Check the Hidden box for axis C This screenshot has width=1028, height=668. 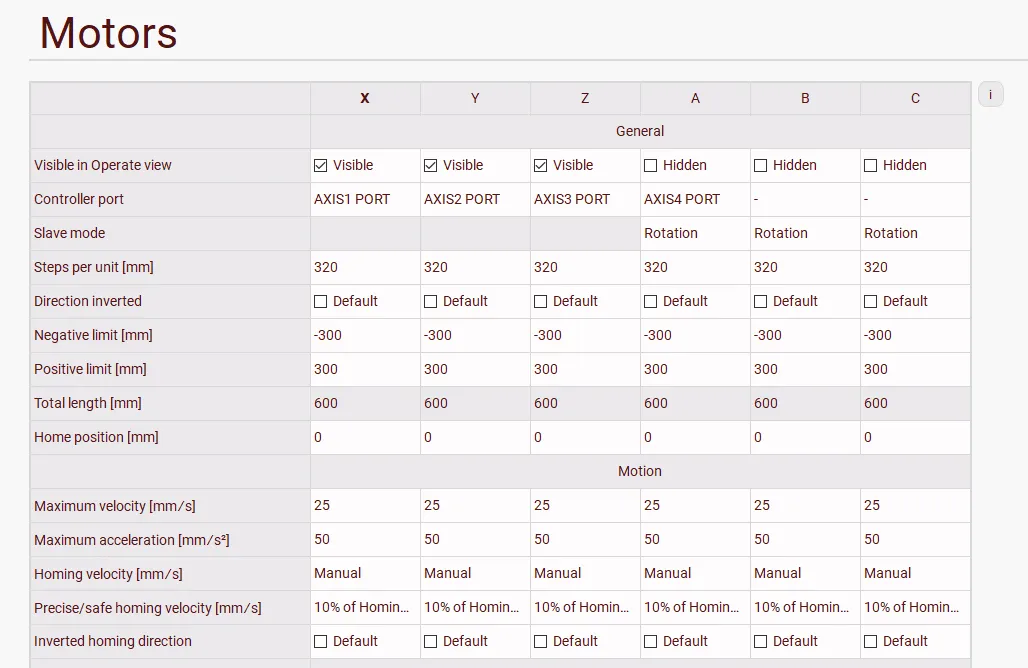click(x=871, y=166)
